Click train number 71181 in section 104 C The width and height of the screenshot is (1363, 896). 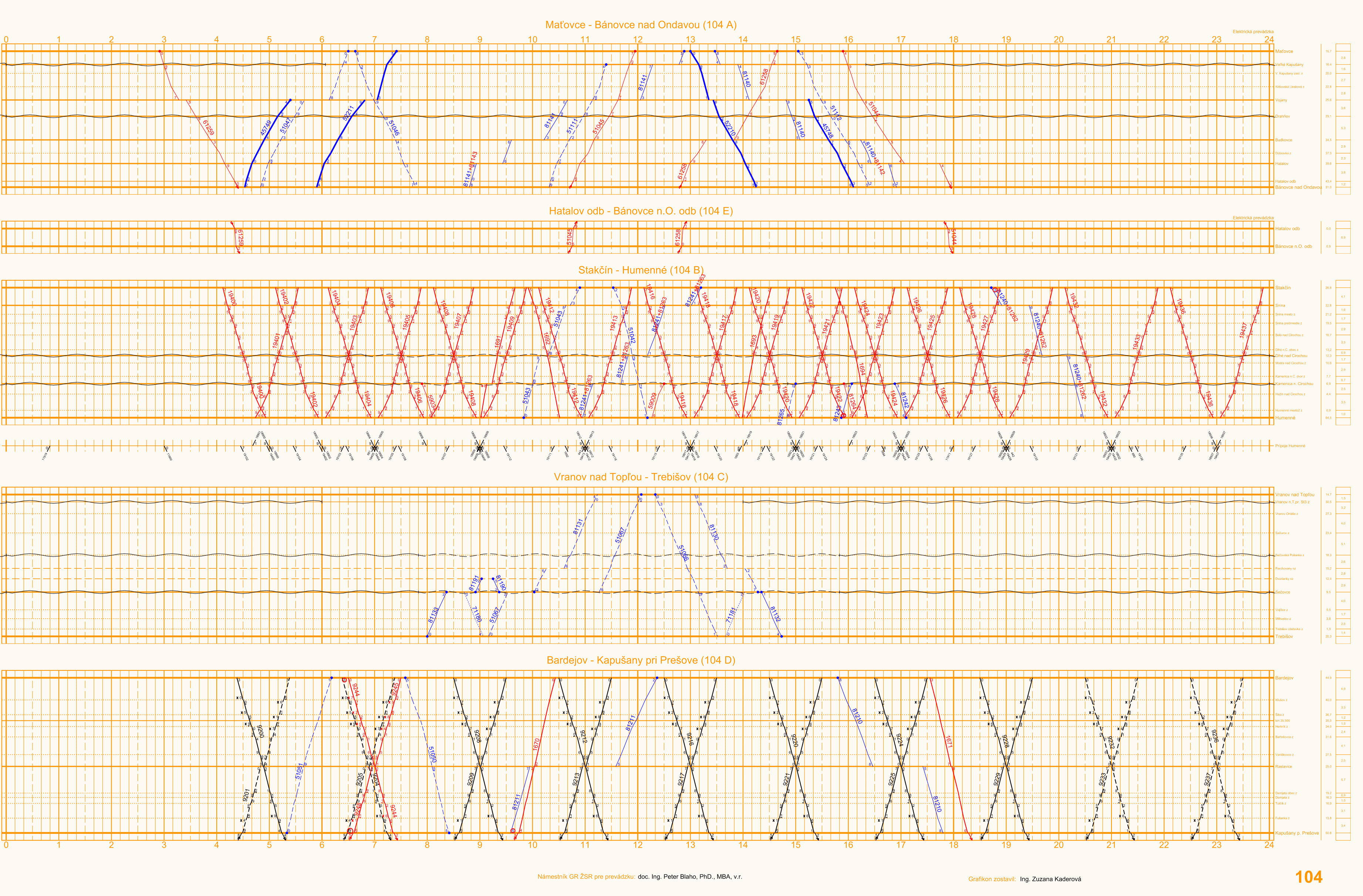[730, 615]
